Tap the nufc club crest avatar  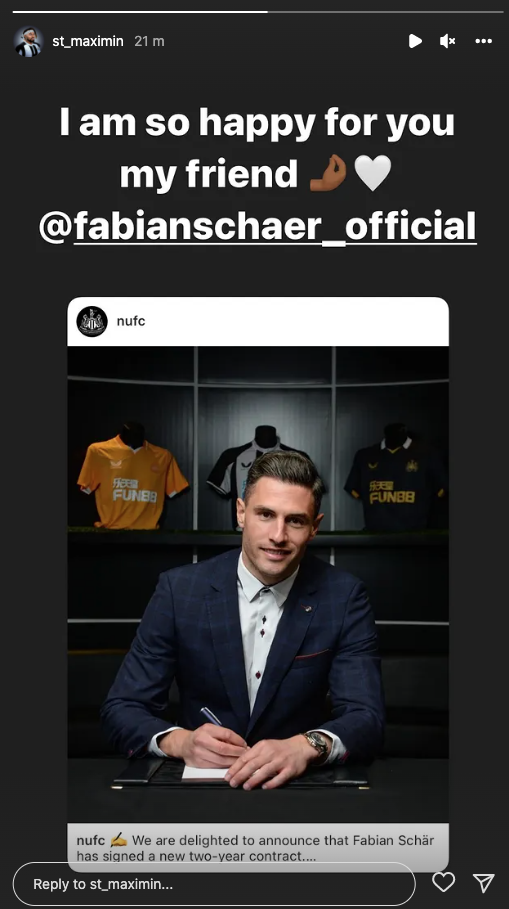[92, 321]
